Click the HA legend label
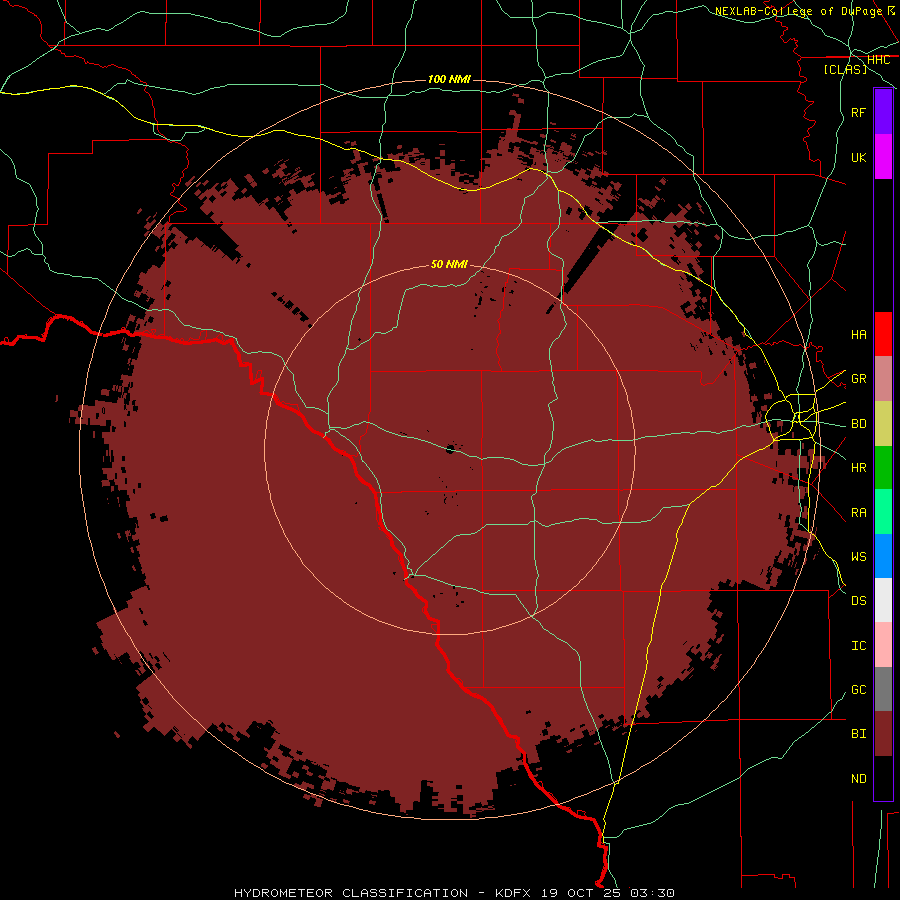Viewport: 900px width, 900px height. tap(858, 334)
